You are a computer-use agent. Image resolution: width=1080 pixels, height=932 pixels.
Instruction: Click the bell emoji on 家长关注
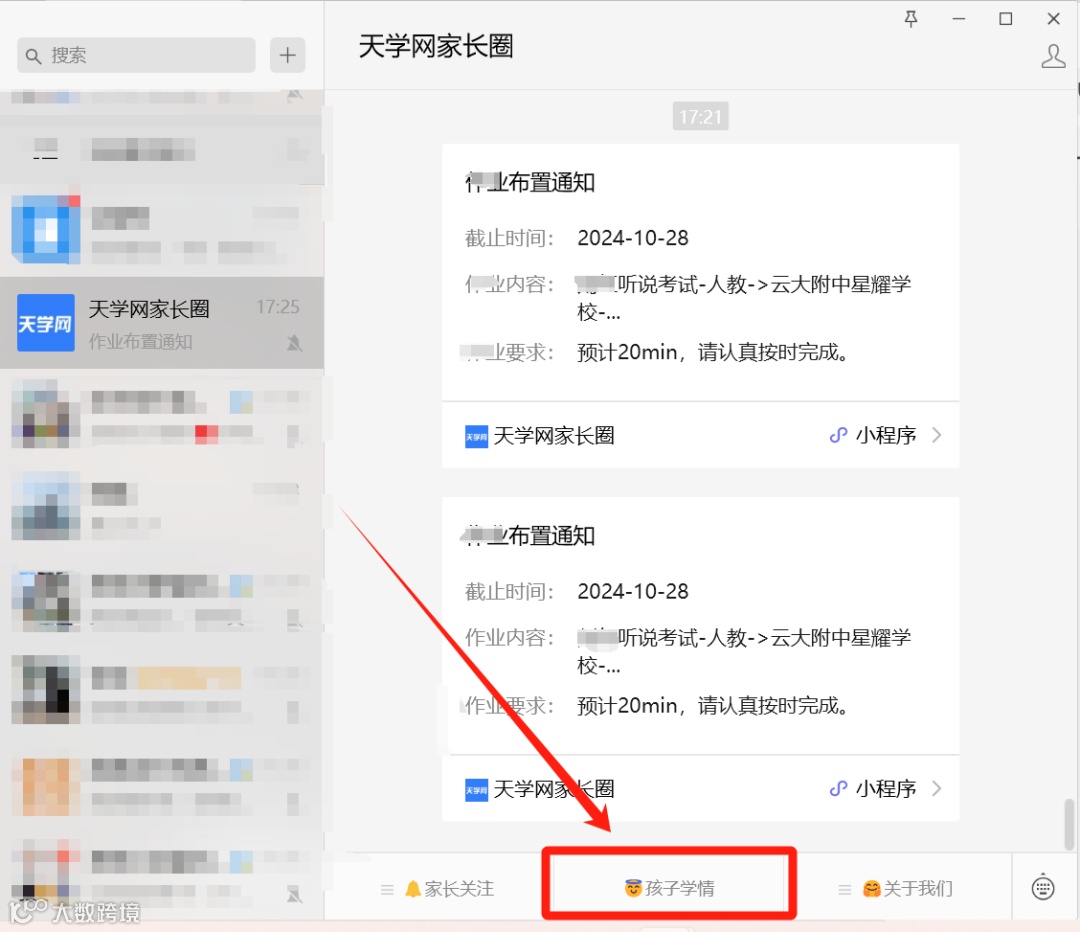pyautogui.click(x=413, y=889)
